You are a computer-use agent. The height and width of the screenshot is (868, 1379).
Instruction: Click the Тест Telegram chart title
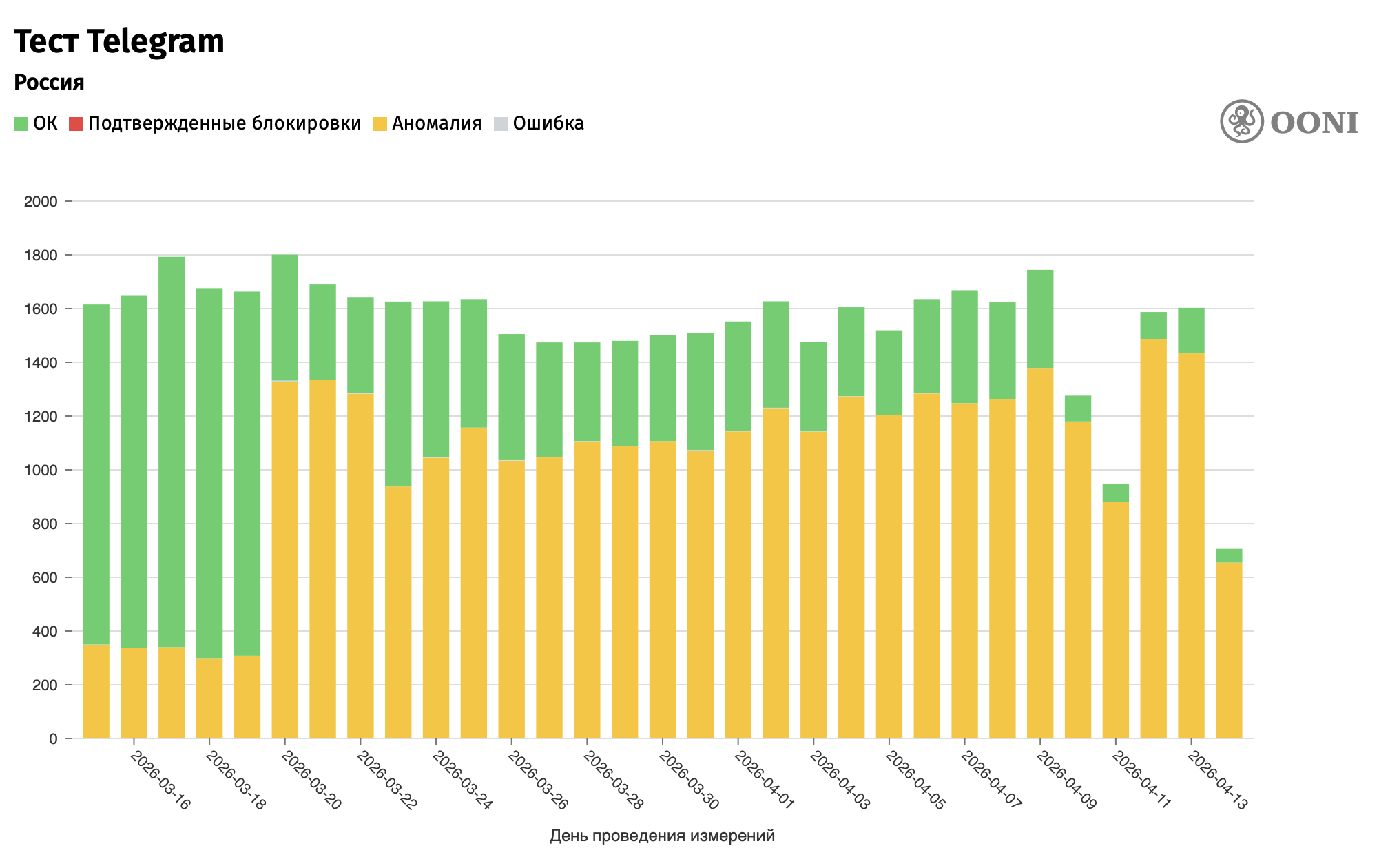(119, 41)
